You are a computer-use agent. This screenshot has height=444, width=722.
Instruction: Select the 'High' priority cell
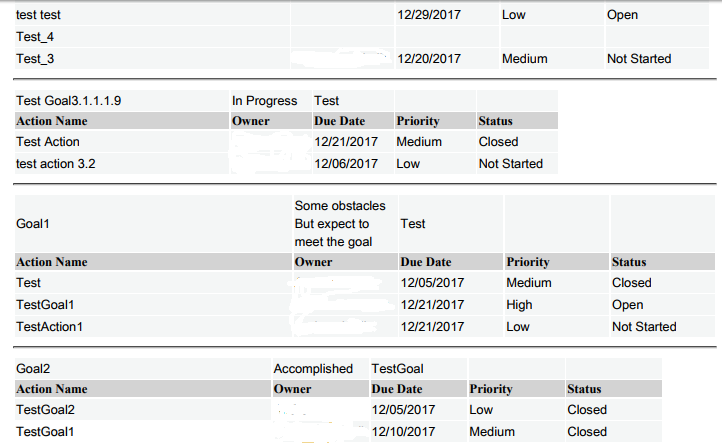[x=519, y=305]
